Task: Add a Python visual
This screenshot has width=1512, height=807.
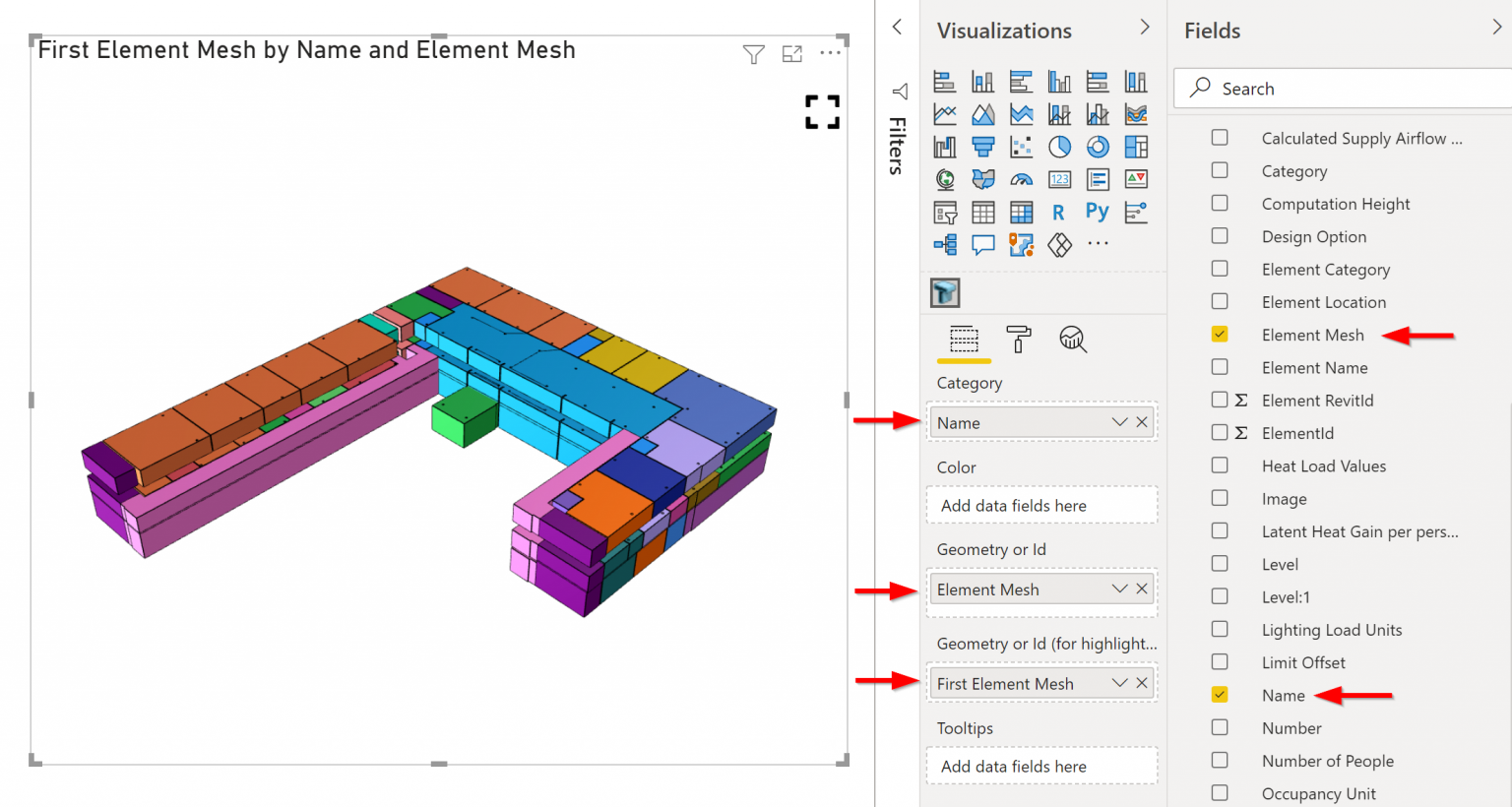Action: pos(1097,212)
